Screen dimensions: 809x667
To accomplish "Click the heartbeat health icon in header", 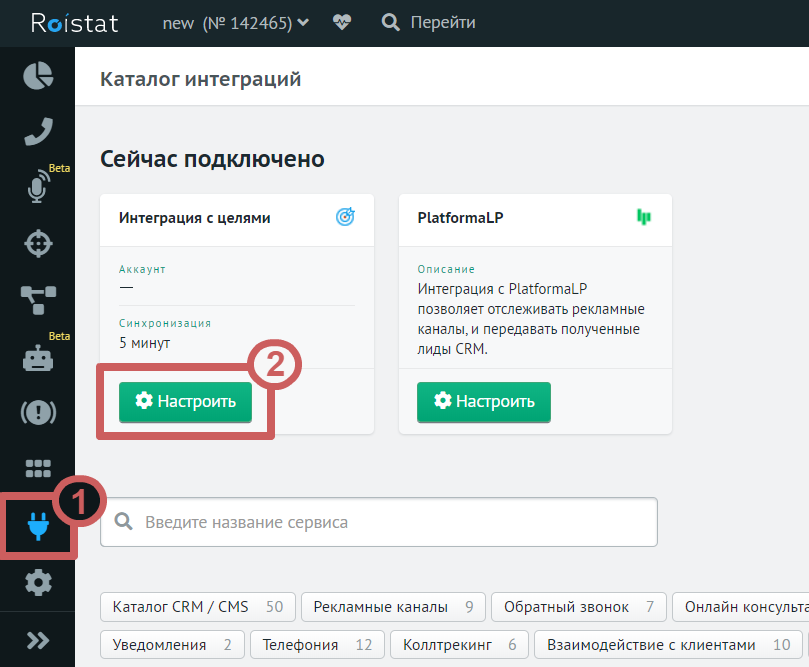I will pyautogui.click(x=342, y=22).
